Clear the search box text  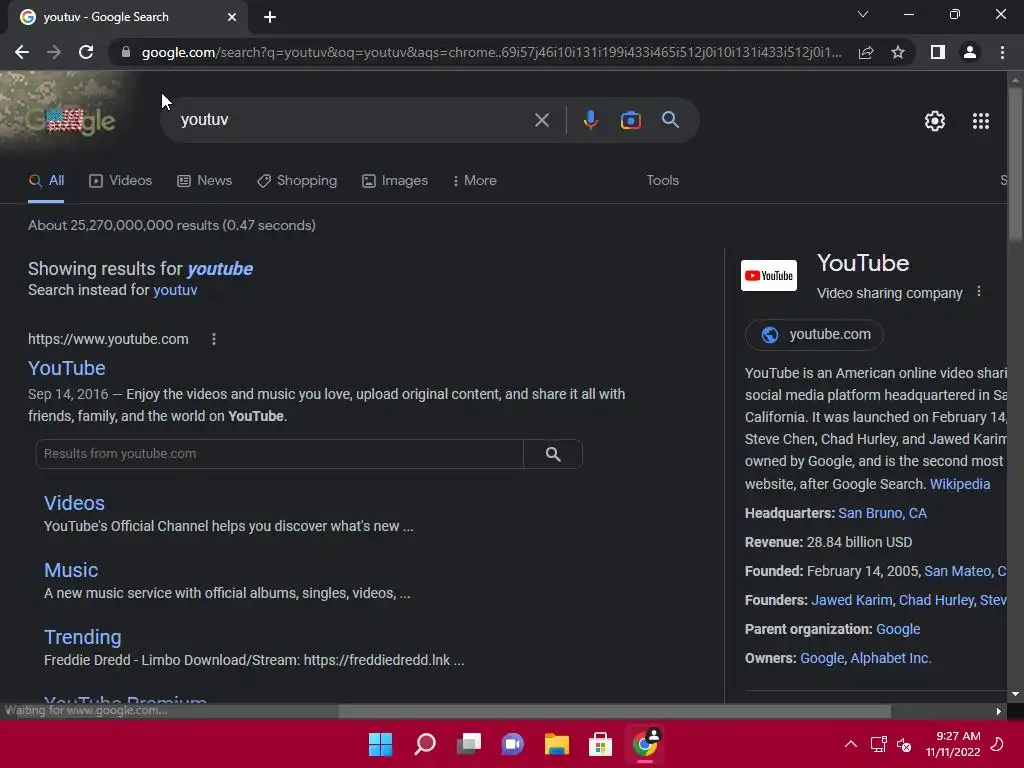coord(541,120)
